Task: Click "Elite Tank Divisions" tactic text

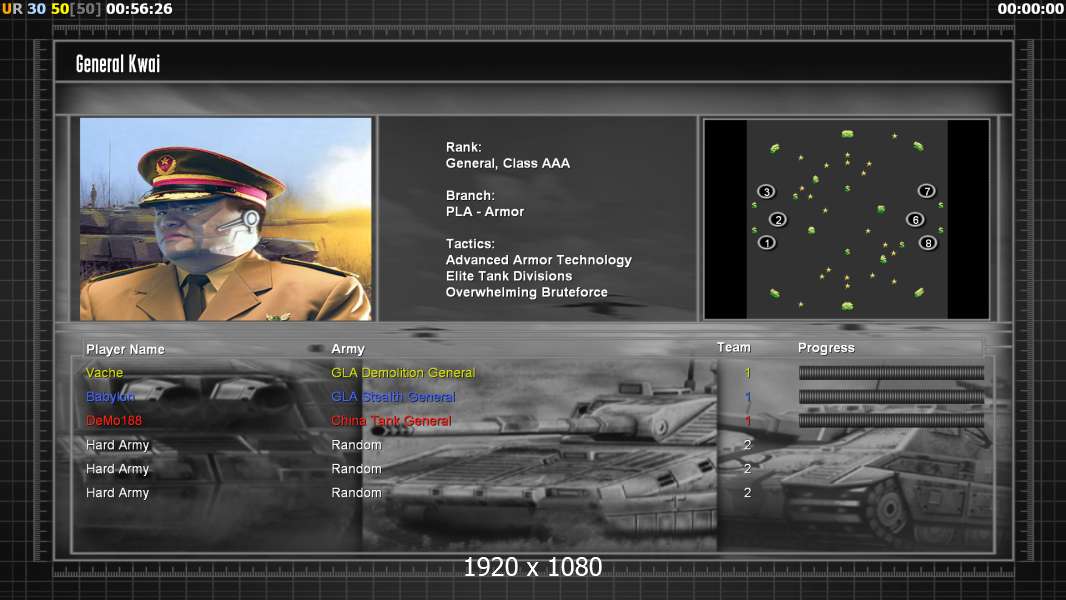Action: [509, 276]
